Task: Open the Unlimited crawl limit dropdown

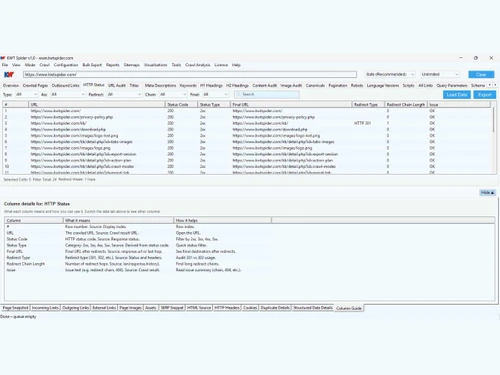Action: 440,74
